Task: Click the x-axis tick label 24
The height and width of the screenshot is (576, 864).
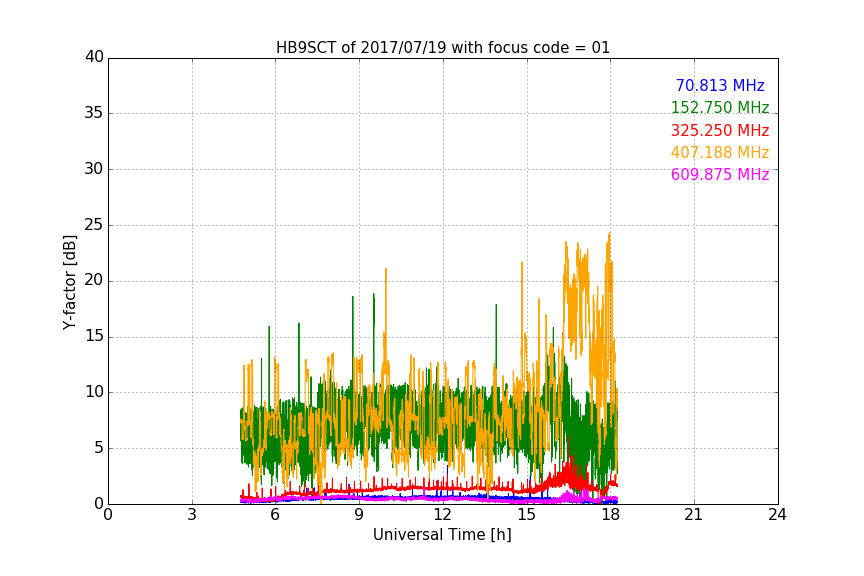Action: click(778, 515)
